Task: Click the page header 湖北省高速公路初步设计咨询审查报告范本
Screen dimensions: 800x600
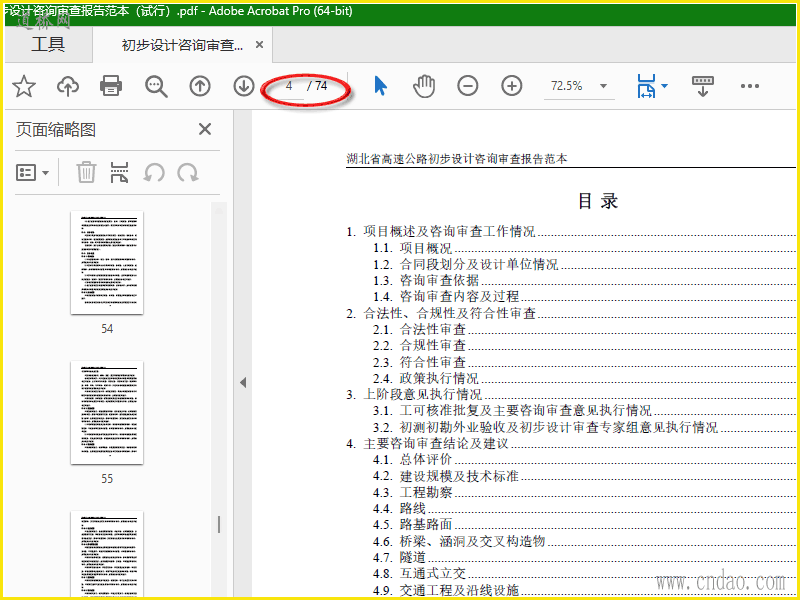Action: tap(457, 159)
